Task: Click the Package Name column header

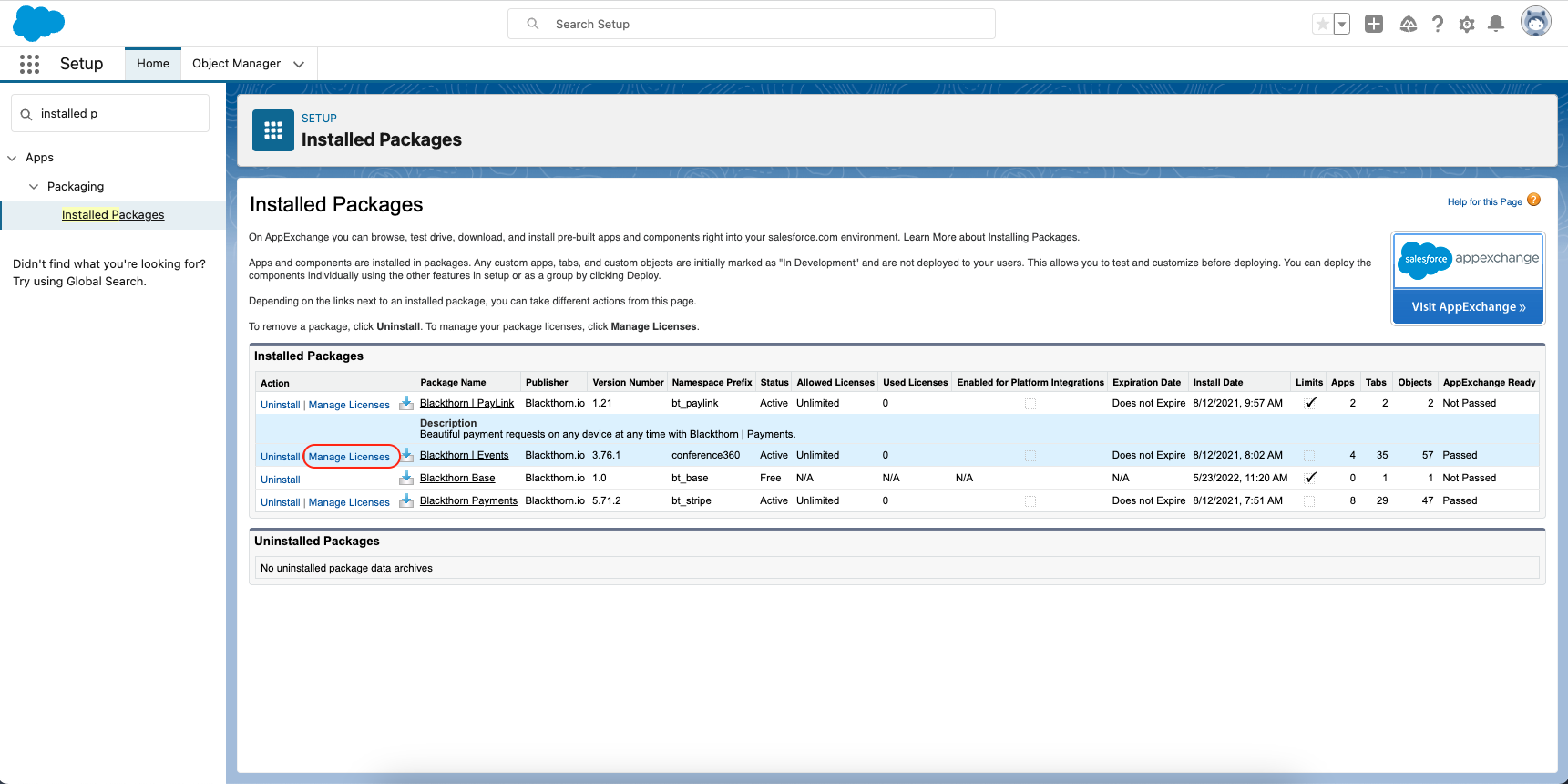Action: [x=453, y=383]
